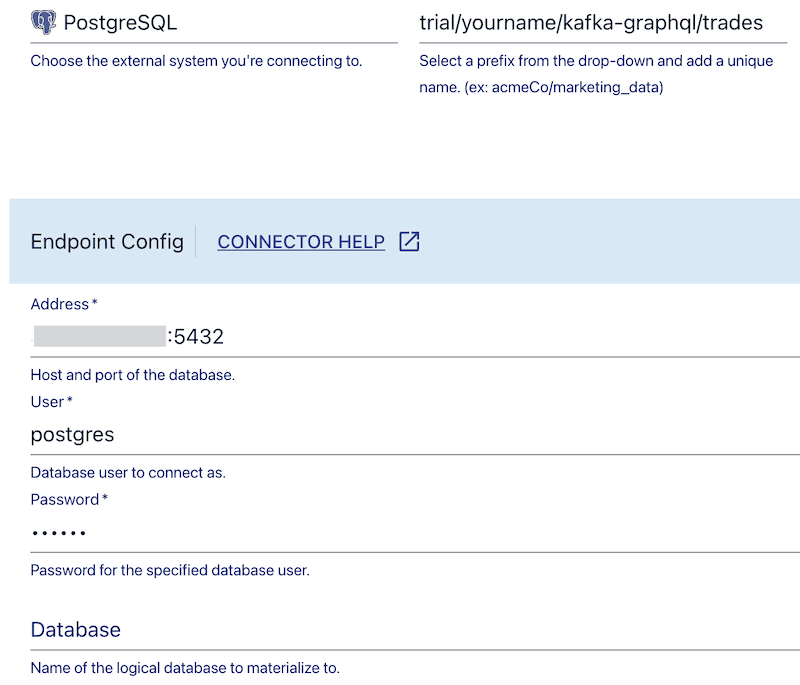Open the external-link icon beside CONNECTOR HELP

[x=408, y=242]
